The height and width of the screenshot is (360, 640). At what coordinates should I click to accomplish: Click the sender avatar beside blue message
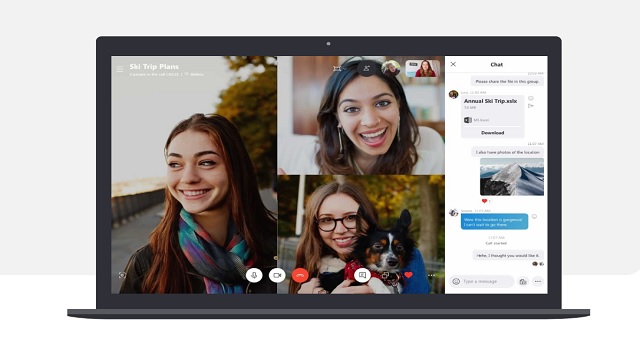[x=453, y=212]
